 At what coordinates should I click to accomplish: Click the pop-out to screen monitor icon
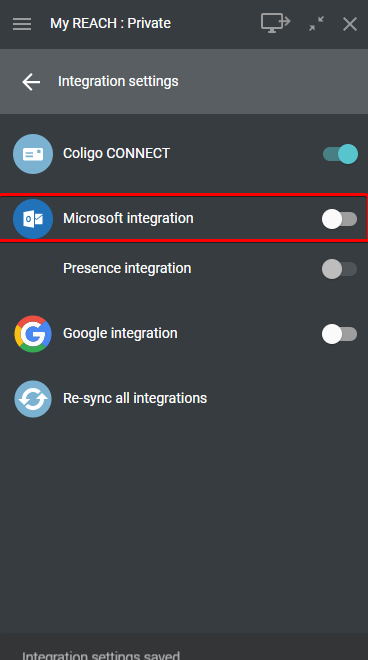click(275, 23)
